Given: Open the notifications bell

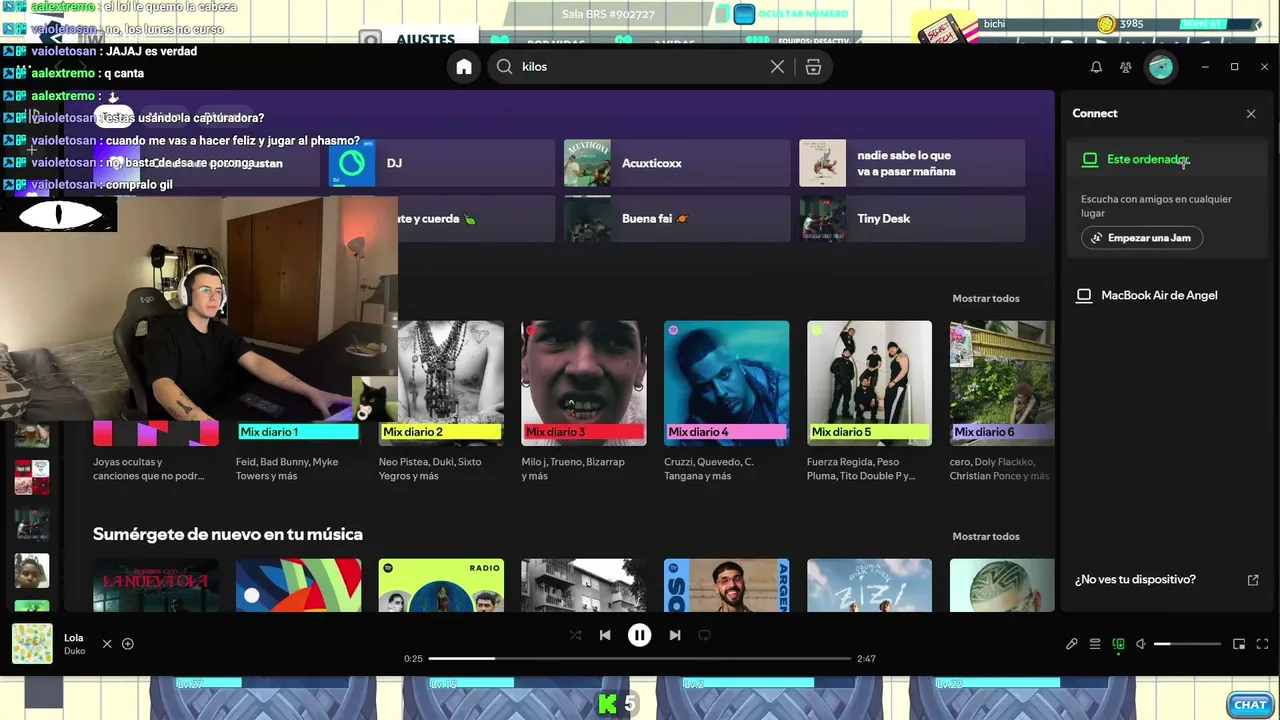Looking at the screenshot, I should 1096,67.
